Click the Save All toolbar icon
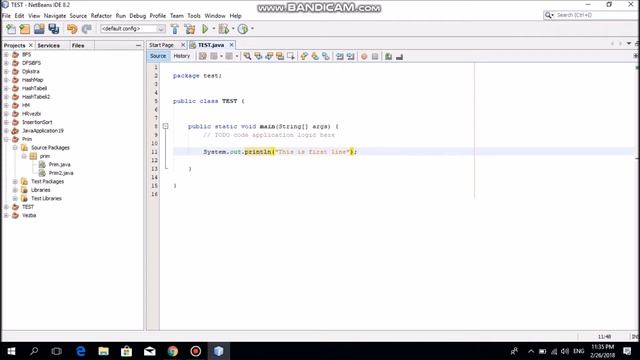640x360 pixels. [54, 29]
